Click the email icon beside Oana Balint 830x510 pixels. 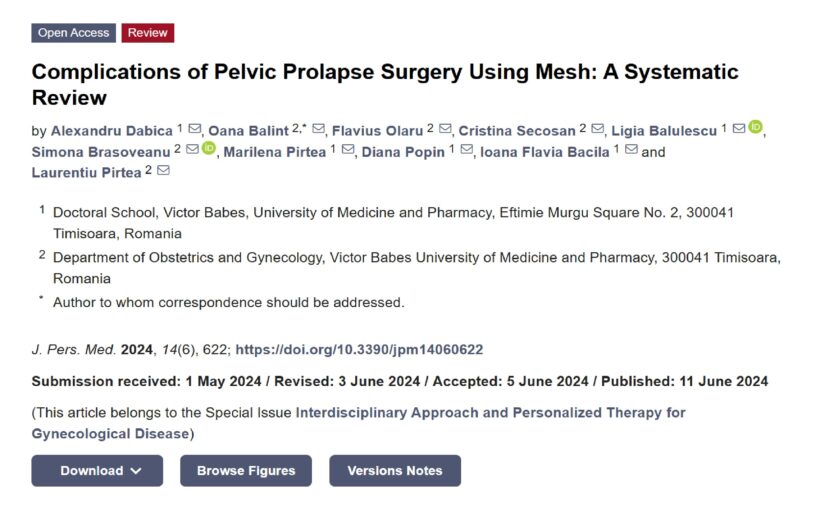pos(318,129)
